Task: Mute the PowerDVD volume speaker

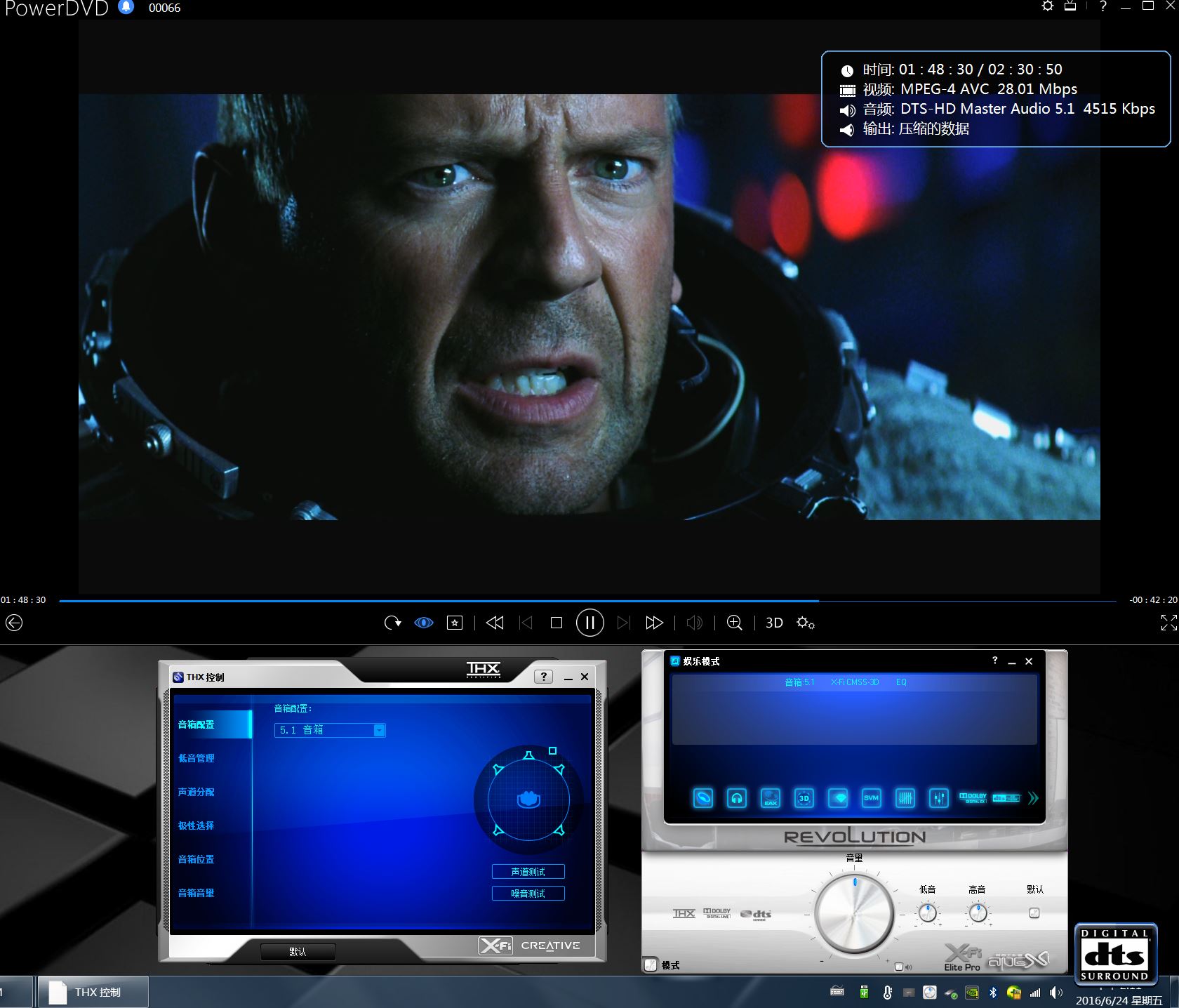Action: [694, 623]
